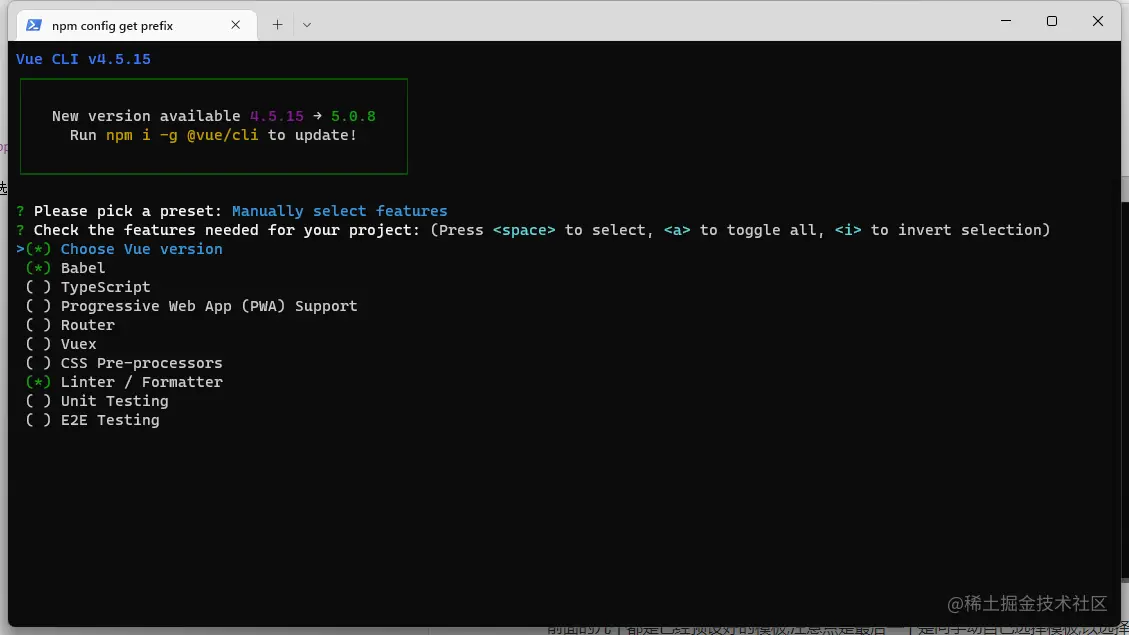Click the '<i>' invert selection key hint
1129x635 pixels.
[848, 230]
